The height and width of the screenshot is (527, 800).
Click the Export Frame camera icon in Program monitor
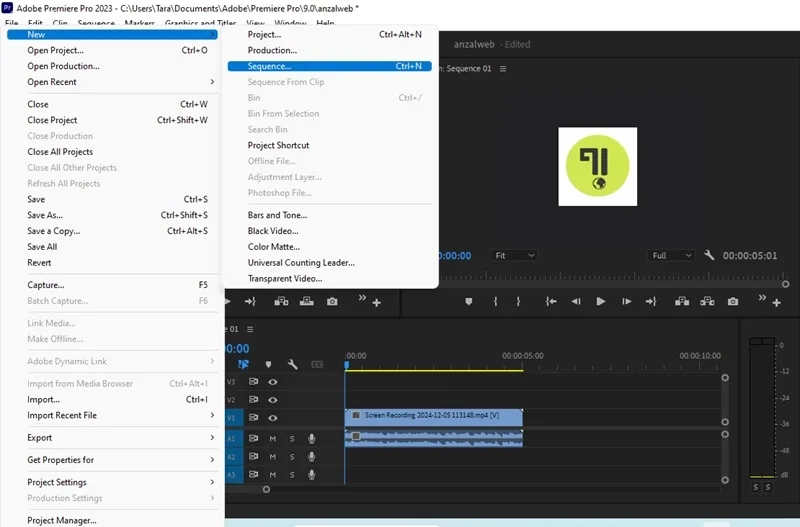click(x=733, y=302)
